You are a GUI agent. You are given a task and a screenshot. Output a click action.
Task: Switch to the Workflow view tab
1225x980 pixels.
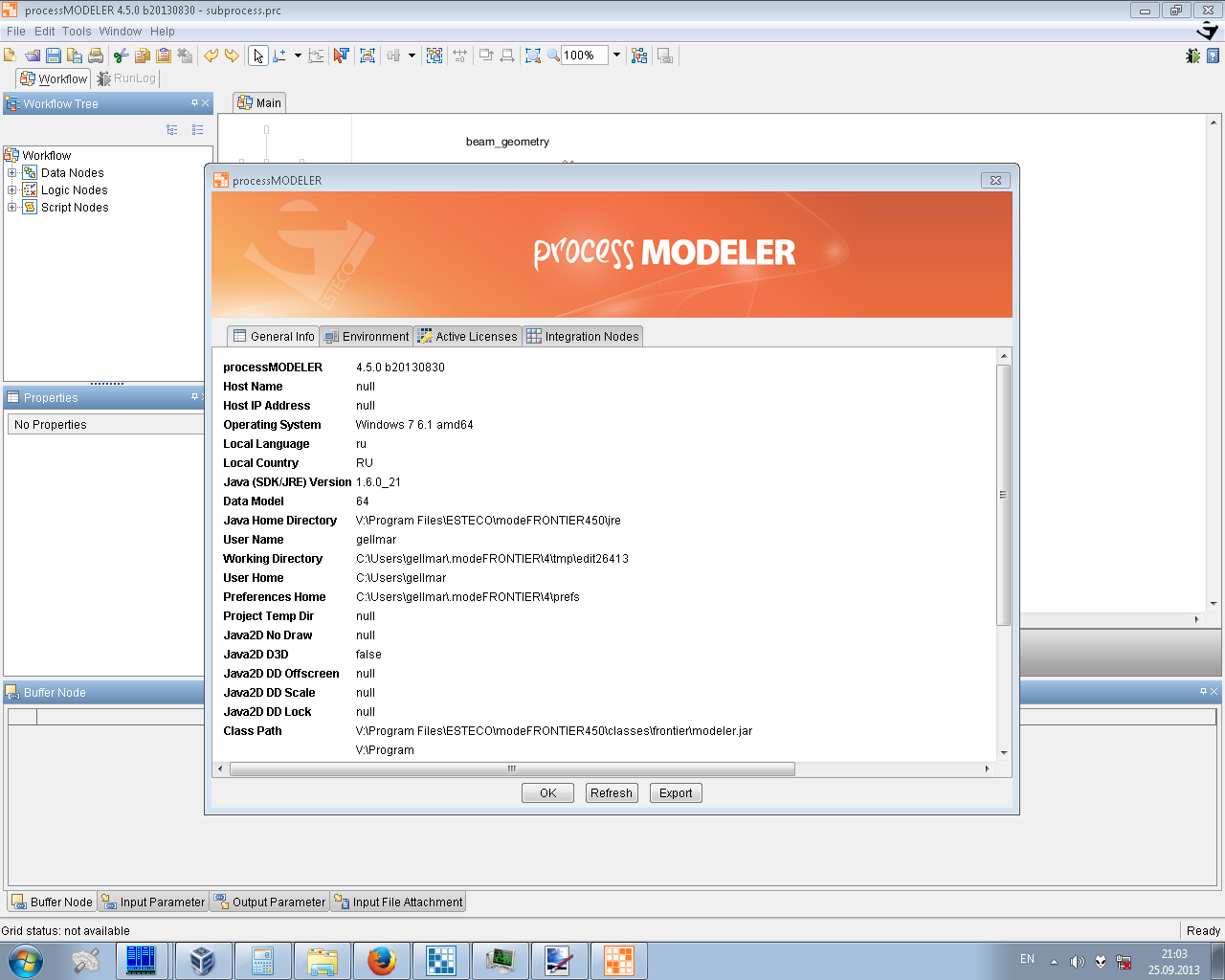point(54,78)
